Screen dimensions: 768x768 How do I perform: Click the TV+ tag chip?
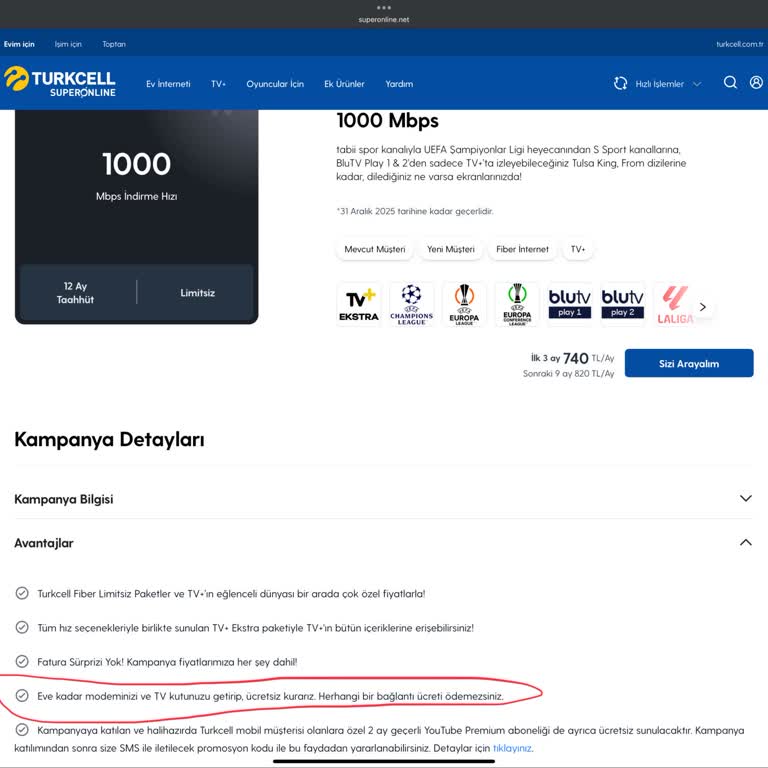(x=578, y=249)
